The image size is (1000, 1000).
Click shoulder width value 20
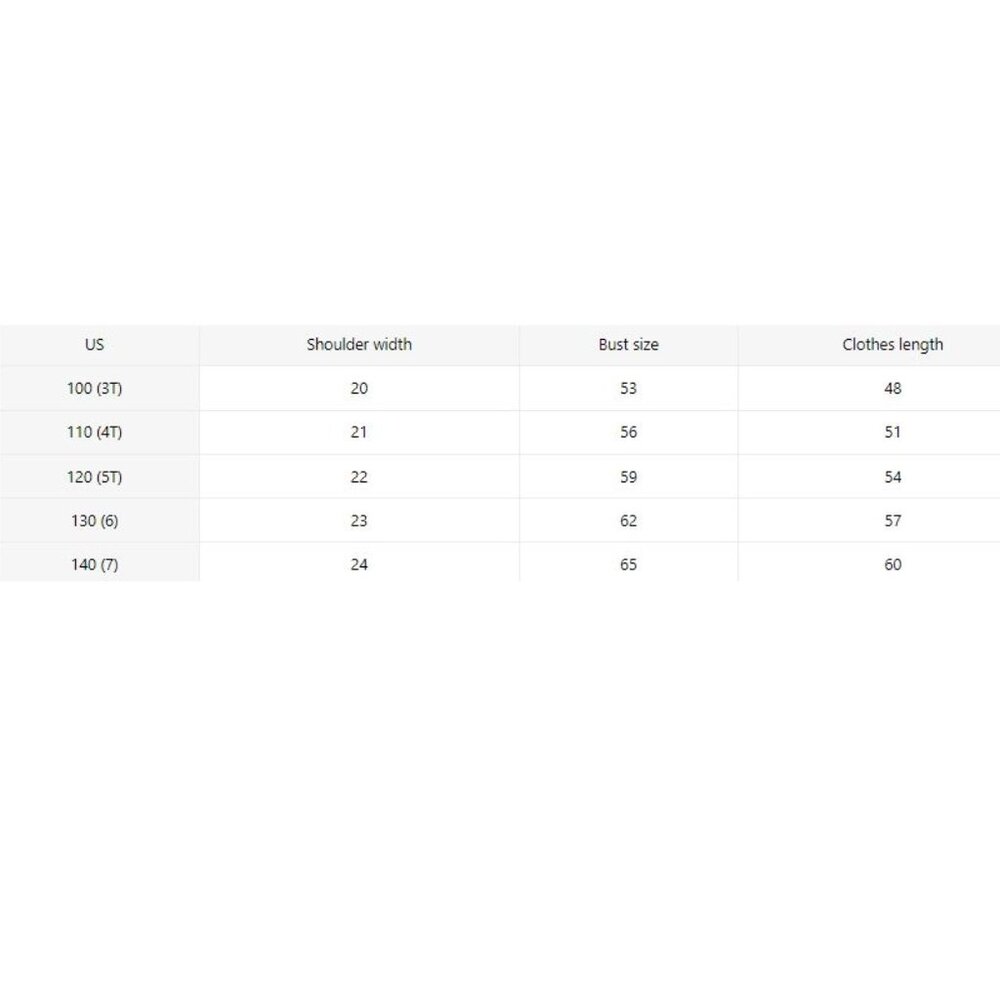point(359,388)
